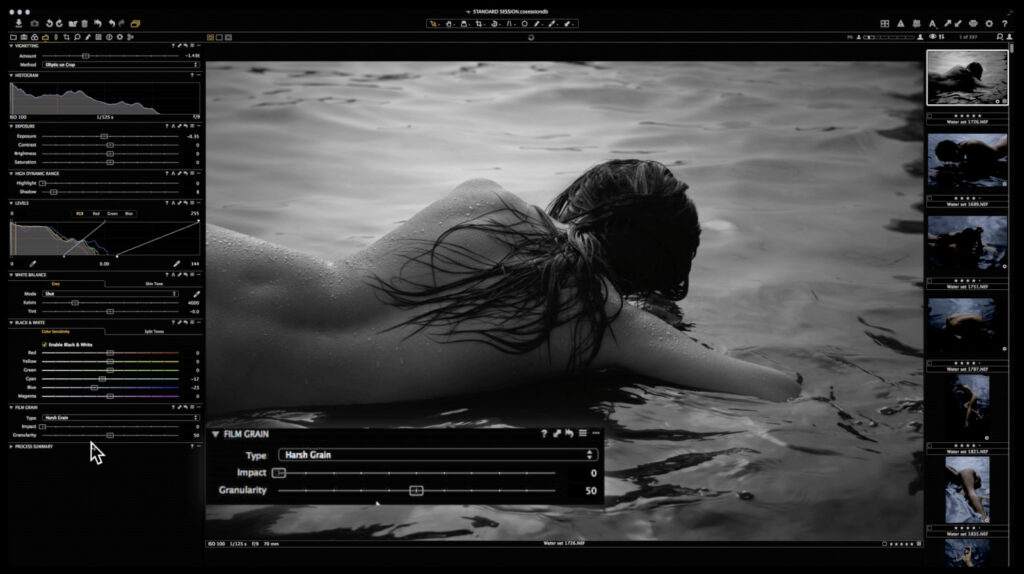
Task: Switch to Black & White Split Tones tab
Action: coord(154,332)
